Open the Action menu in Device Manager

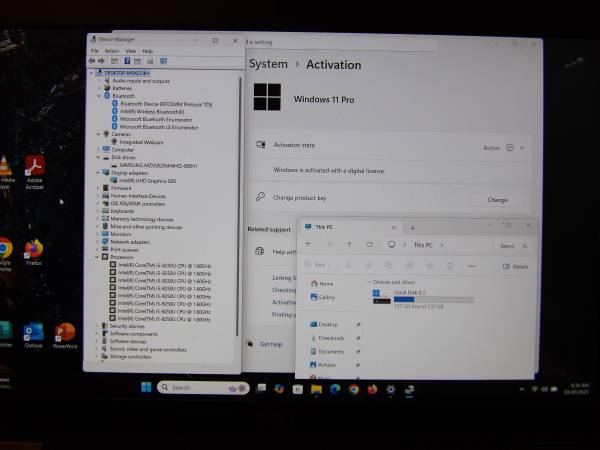pyautogui.click(x=112, y=50)
